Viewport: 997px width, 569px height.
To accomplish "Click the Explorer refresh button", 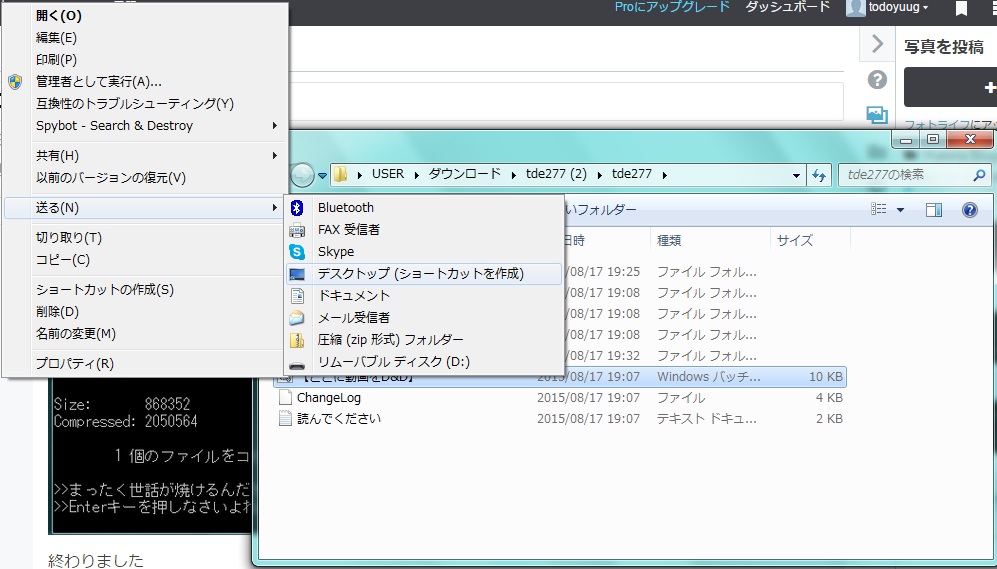I will (x=819, y=175).
